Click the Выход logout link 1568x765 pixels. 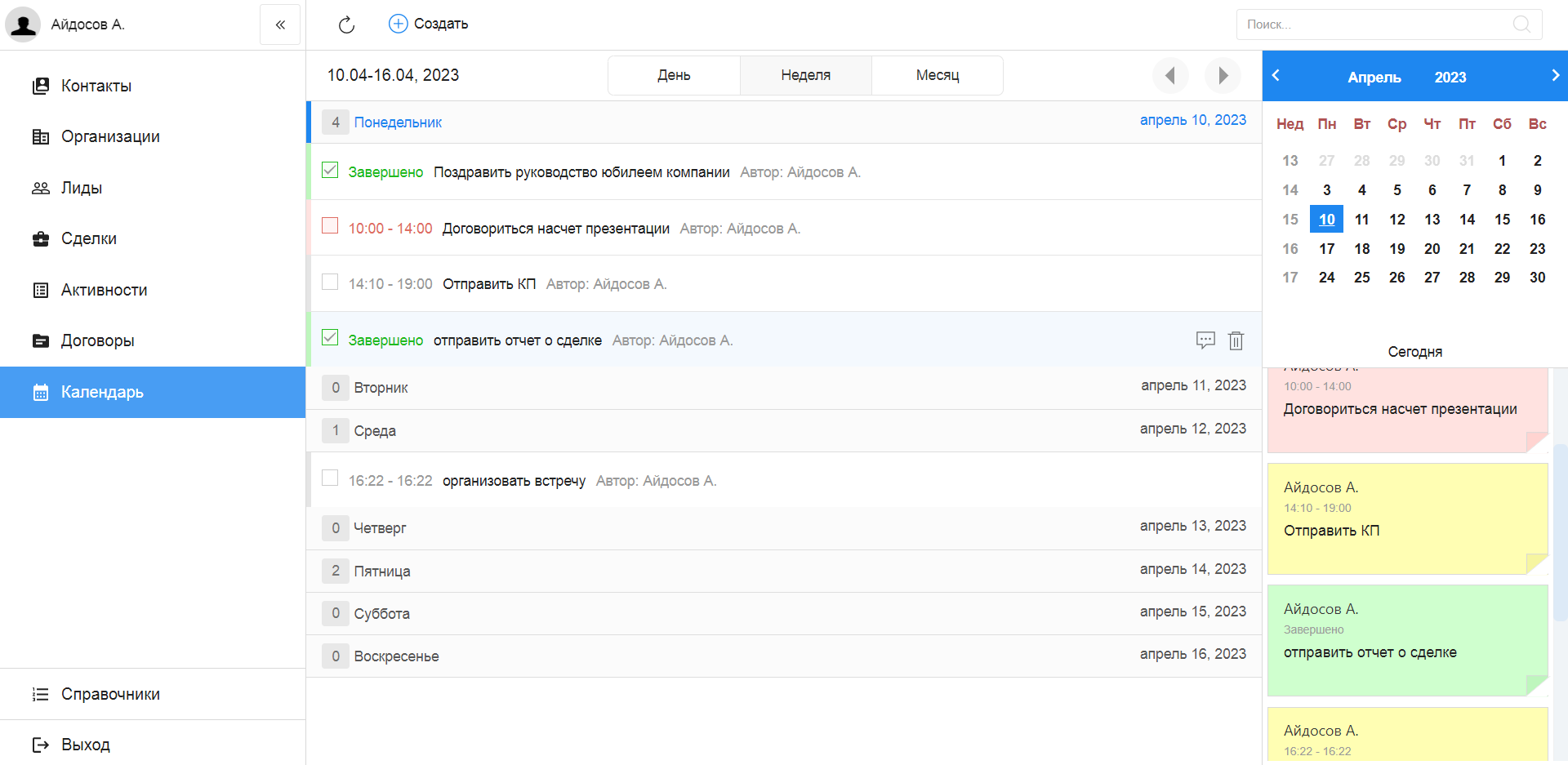coord(153,745)
